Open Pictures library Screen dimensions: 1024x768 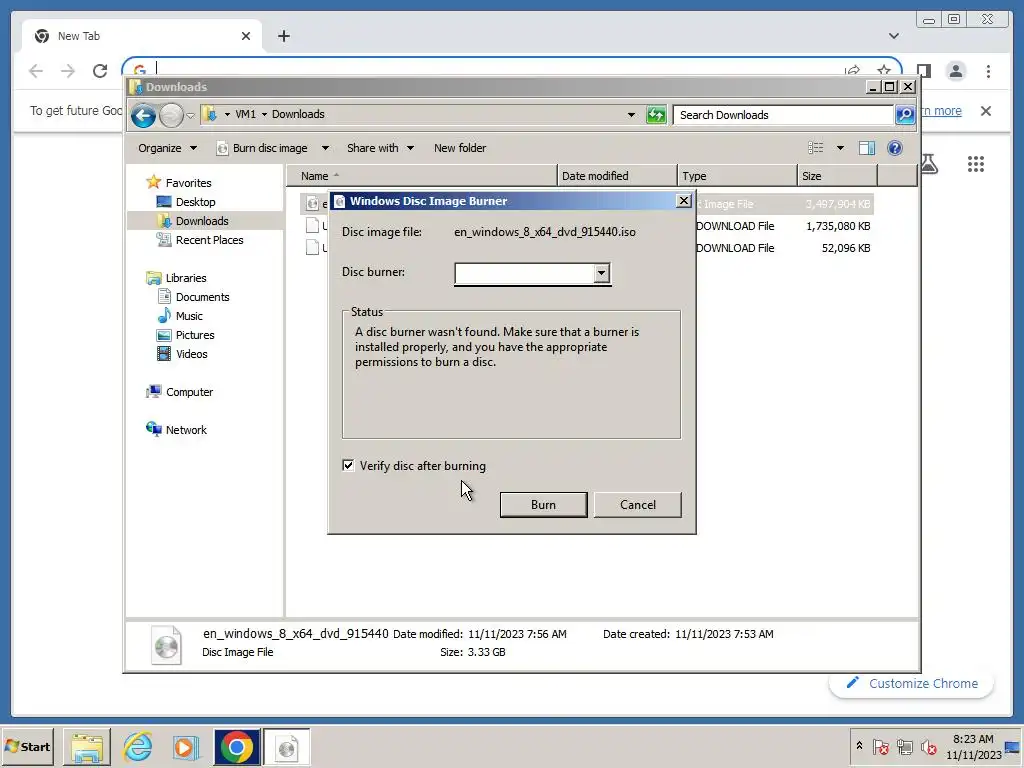pos(195,334)
